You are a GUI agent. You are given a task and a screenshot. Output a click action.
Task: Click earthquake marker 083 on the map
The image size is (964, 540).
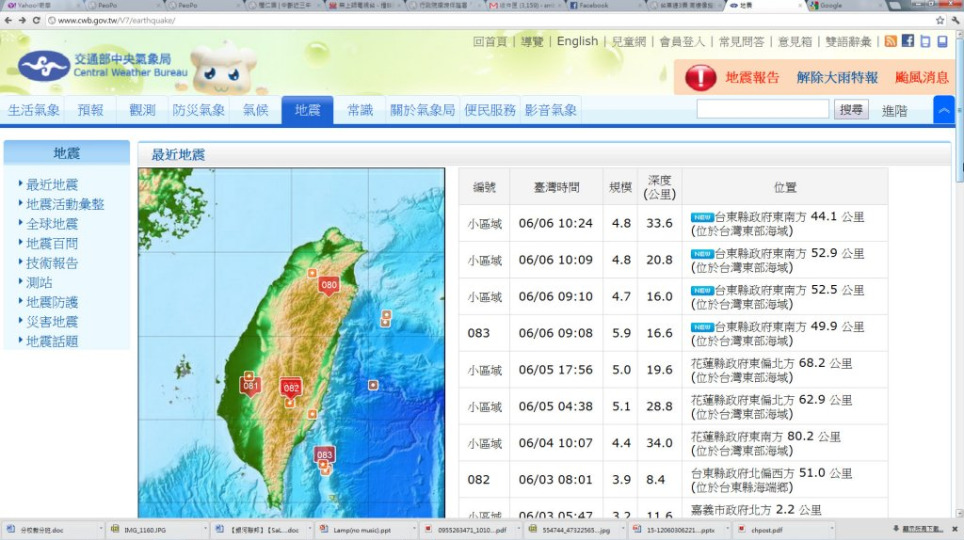click(x=324, y=455)
